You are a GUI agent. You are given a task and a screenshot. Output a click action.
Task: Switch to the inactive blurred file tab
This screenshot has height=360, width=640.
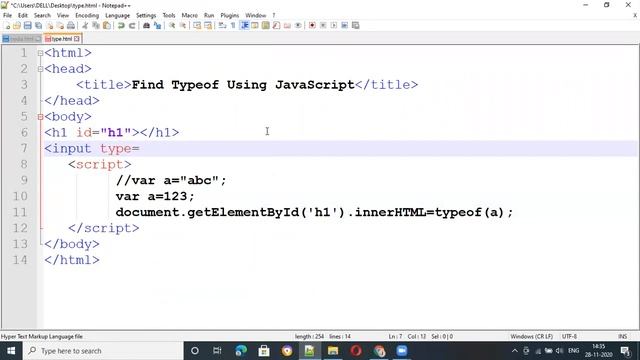click(x=21, y=39)
